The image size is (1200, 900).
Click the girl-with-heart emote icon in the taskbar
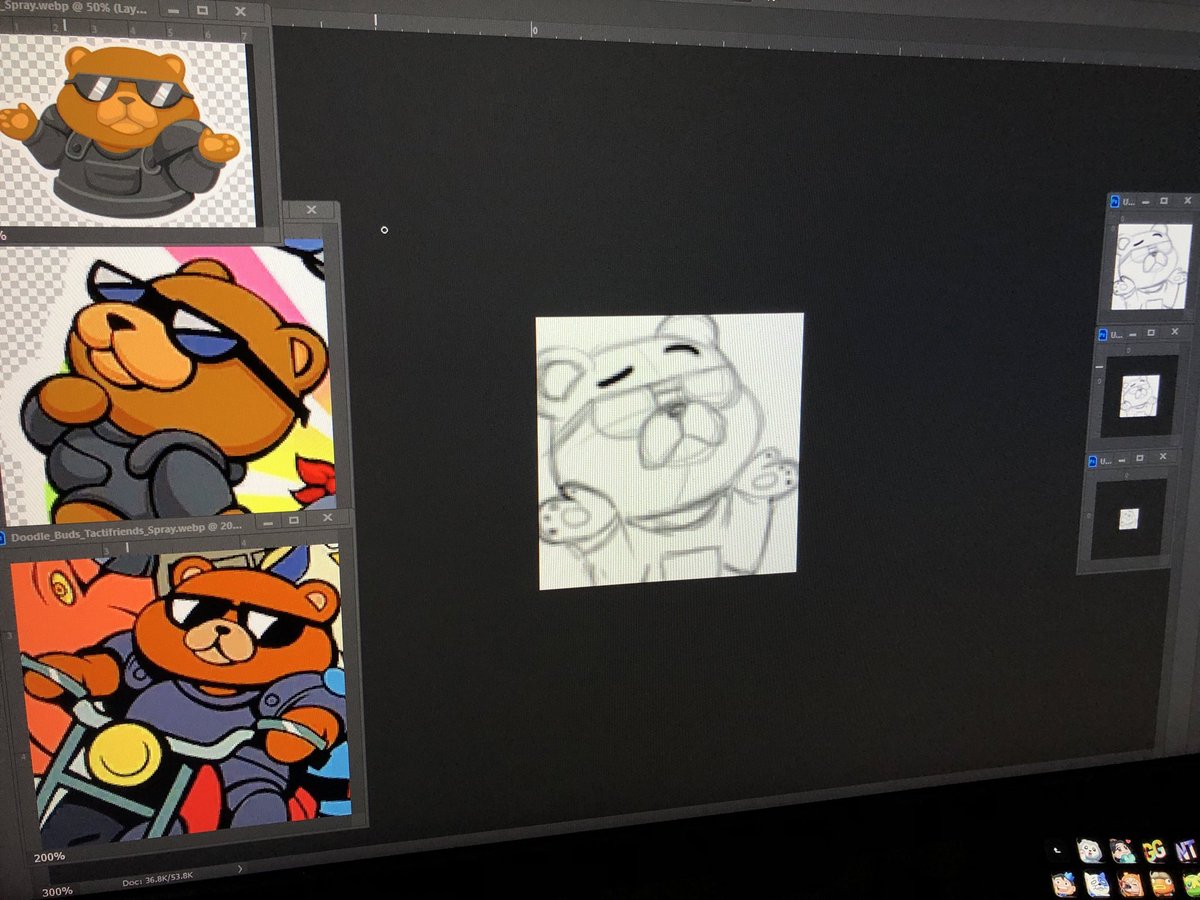click(1124, 850)
